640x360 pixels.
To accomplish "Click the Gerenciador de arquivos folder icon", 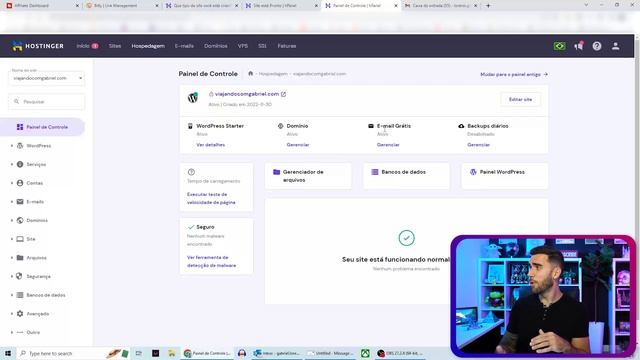I will click(276, 172).
